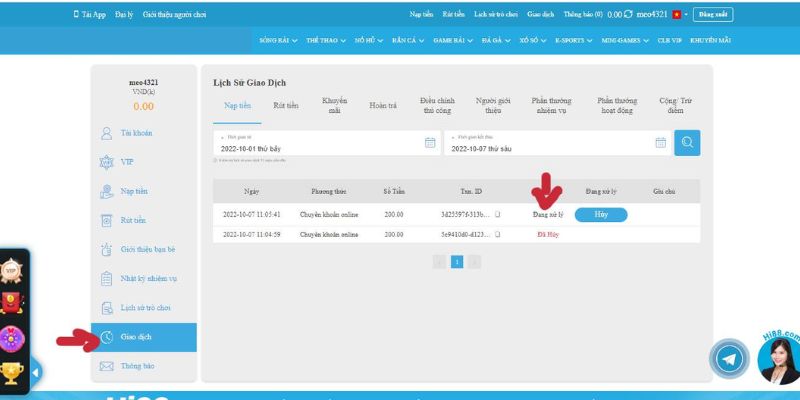Switch to the Hoàn trả tab
Screen dimensions: 800x400
pos(383,105)
